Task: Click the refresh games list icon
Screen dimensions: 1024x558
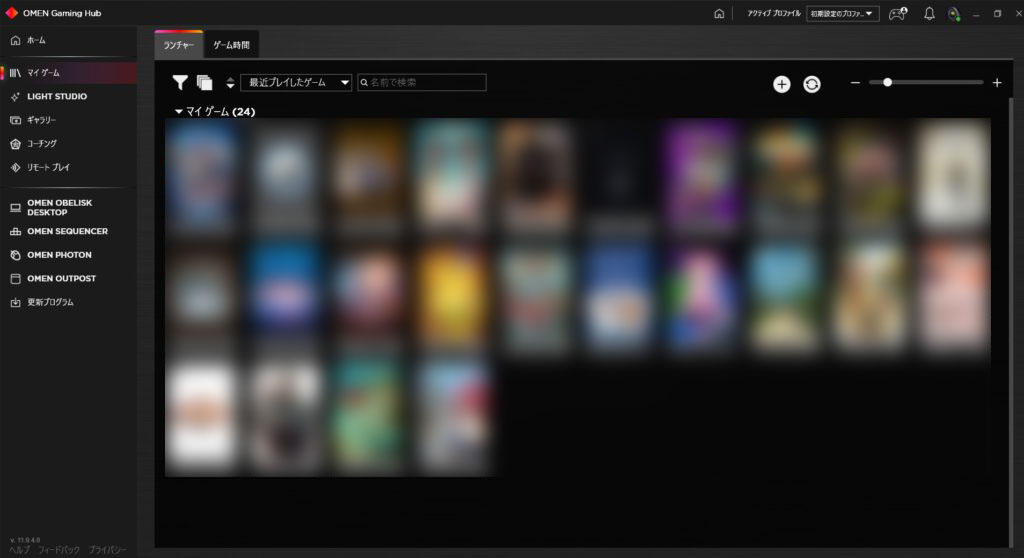Action: [x=811, y=84]
